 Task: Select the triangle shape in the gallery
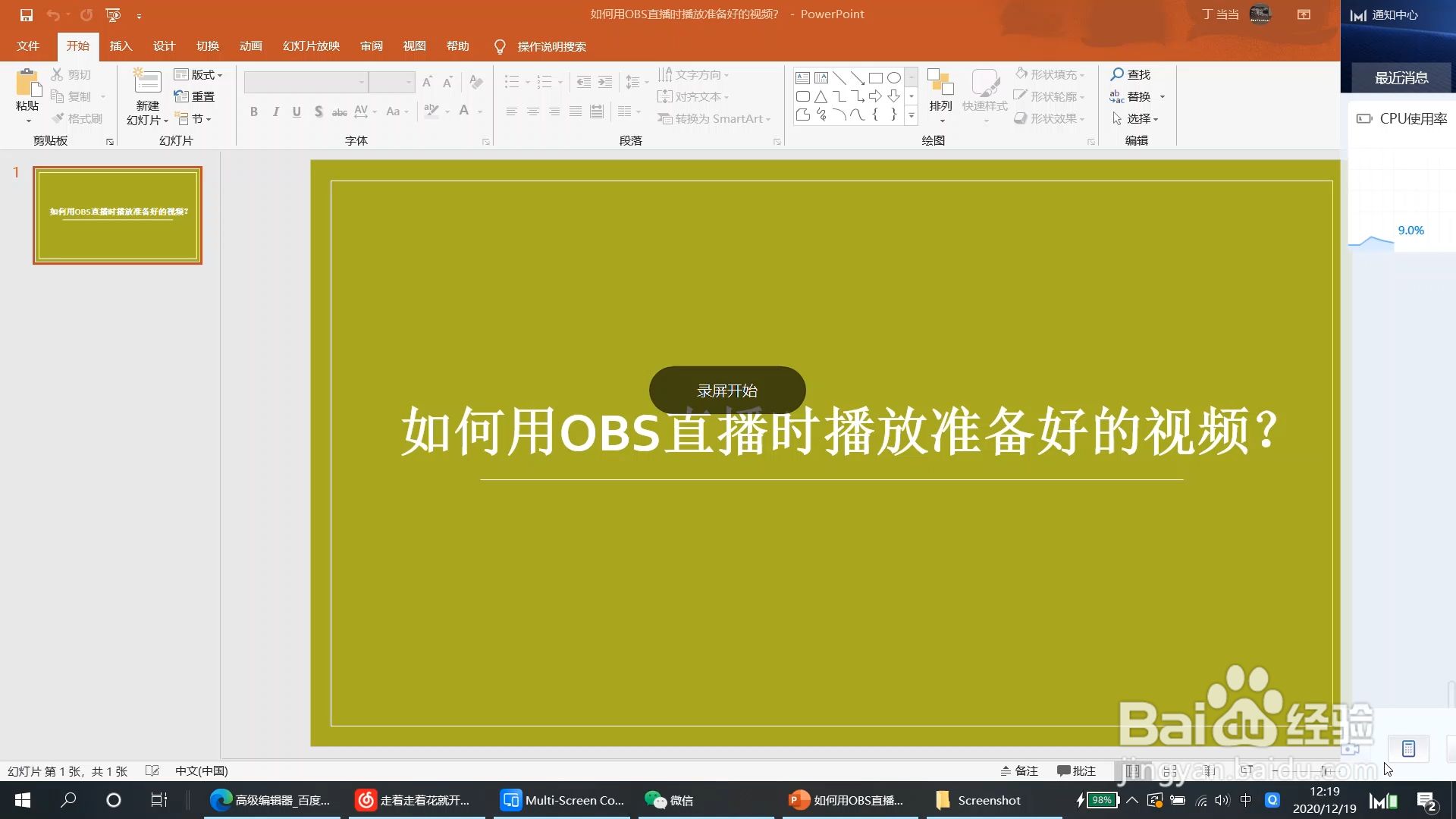pyautogui.click(x=821, y=96)
